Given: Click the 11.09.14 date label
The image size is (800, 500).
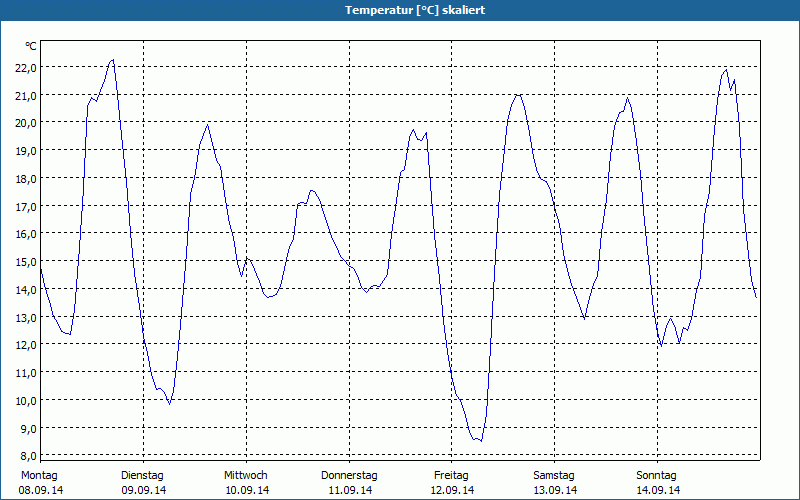Looking at the screenshot, I should (350, 490).
